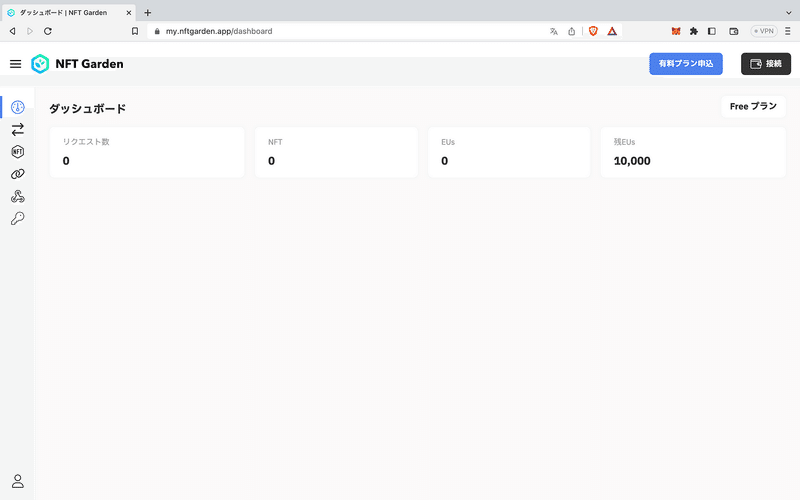View site security lock icon

(157, 31)
